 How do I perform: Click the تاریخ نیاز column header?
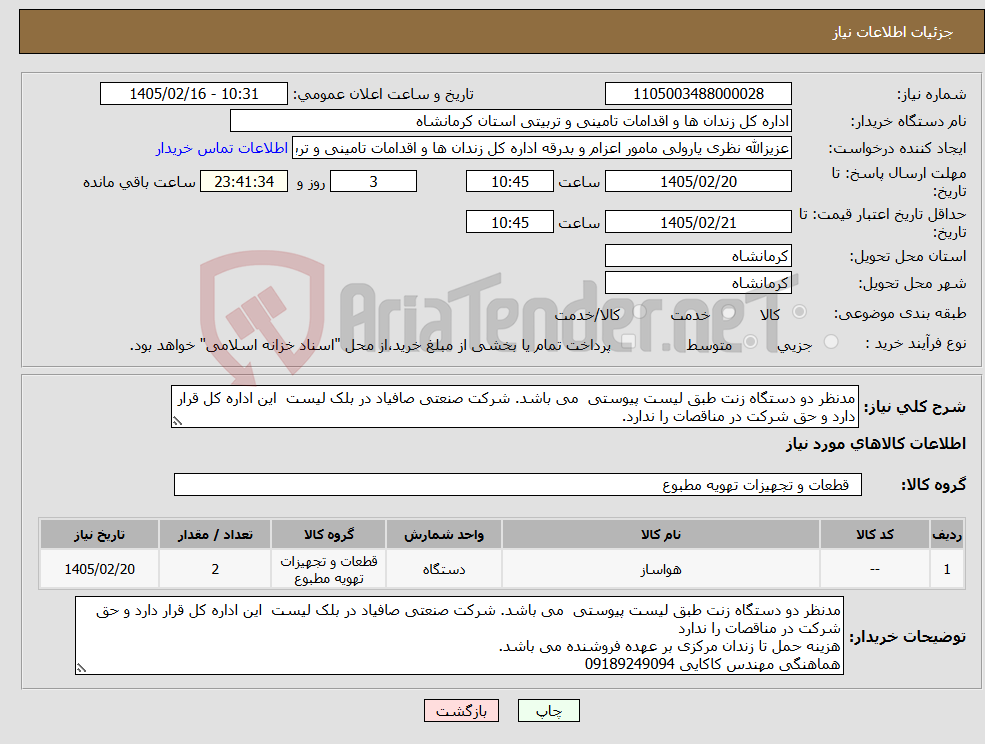click(x=99, y=534)
